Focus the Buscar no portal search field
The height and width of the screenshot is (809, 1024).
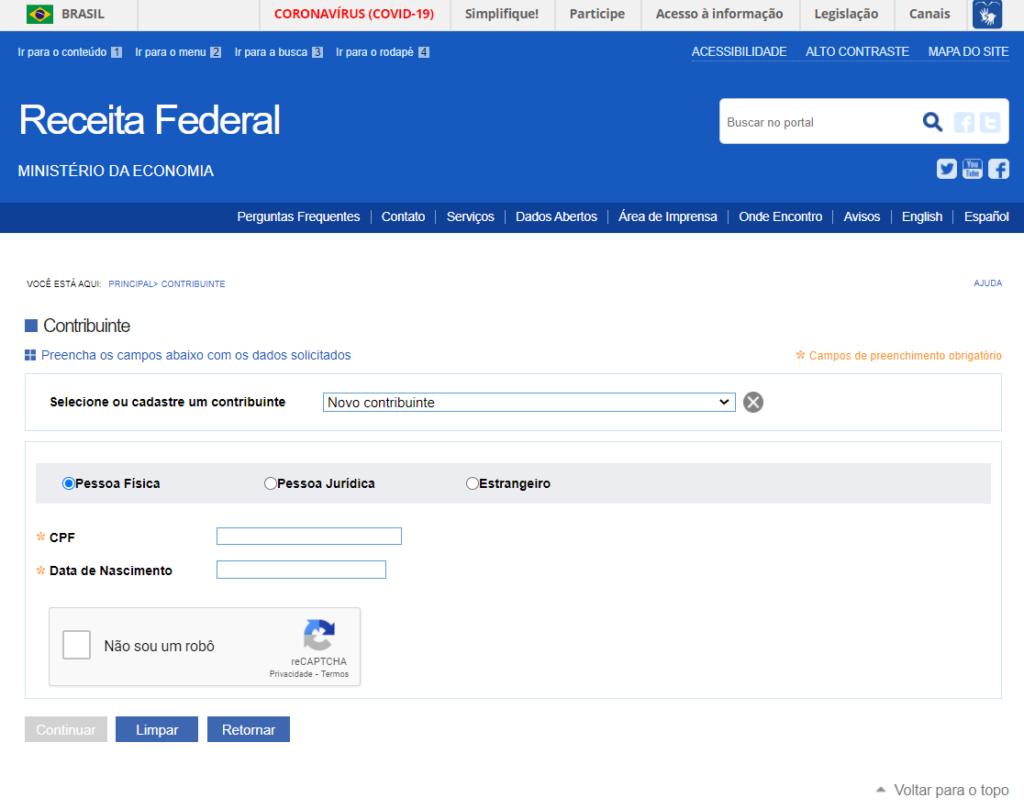818,122
